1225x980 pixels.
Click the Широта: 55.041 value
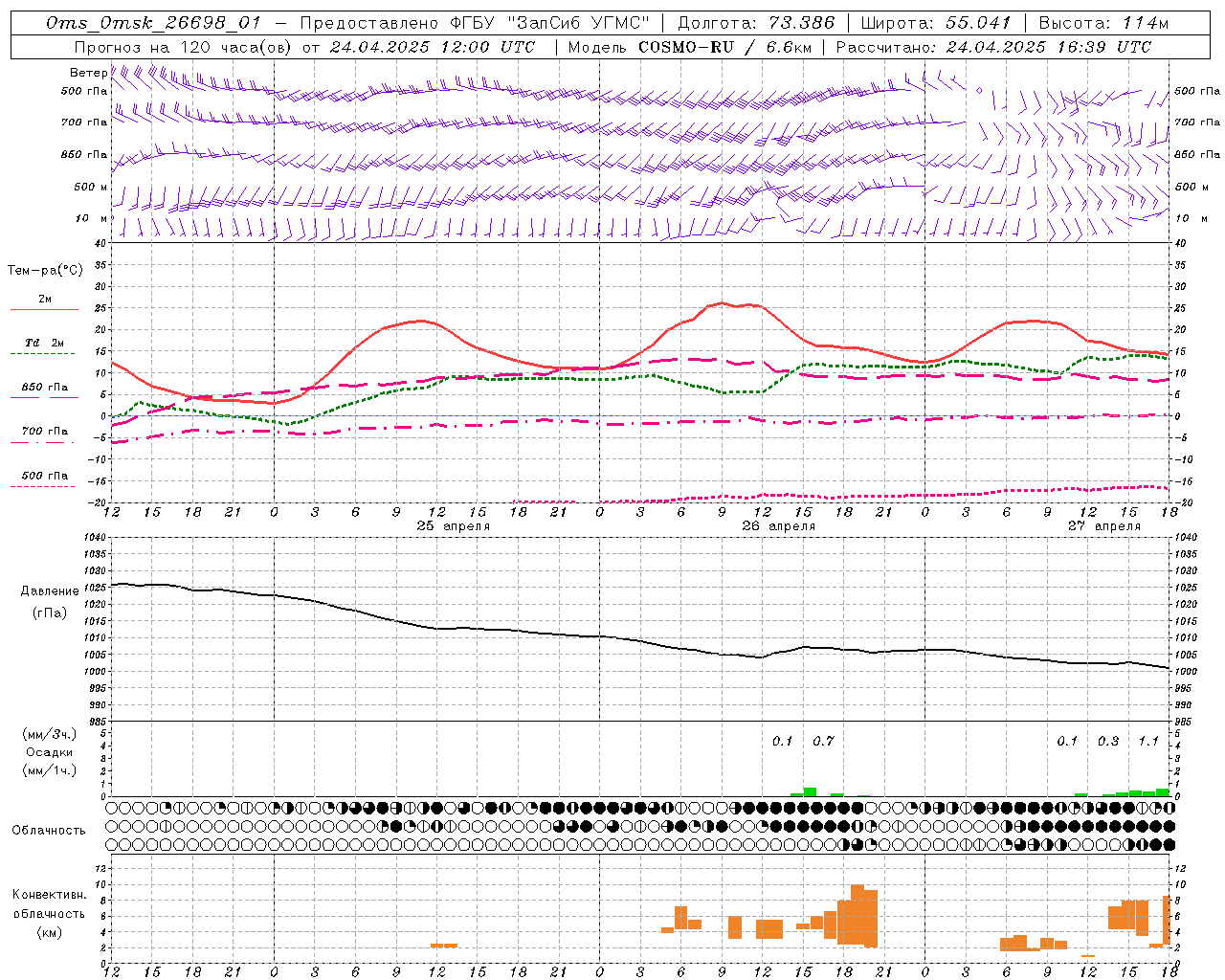coord(936,23)
